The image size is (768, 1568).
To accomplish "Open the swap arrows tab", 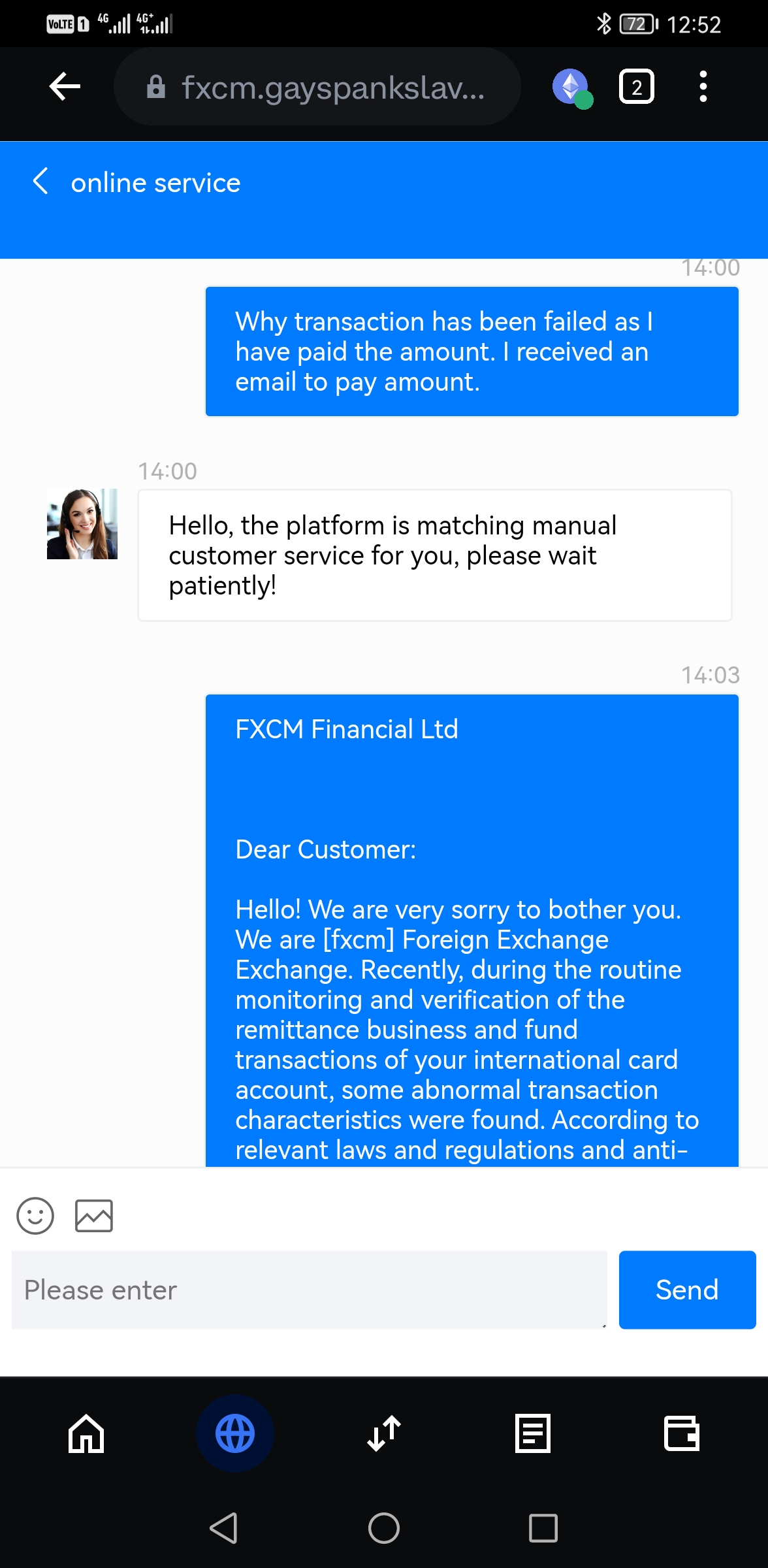I will pyautogui.click(x=384, y=1434).
